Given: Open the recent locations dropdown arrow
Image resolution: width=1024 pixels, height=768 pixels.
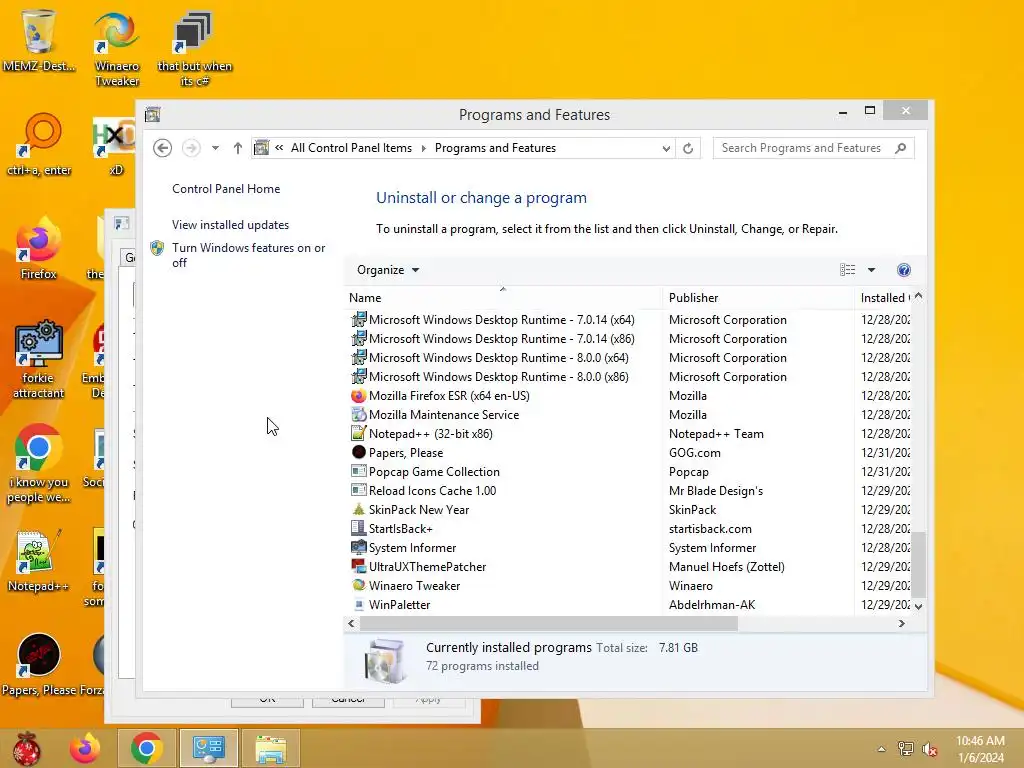Looking at the screenshot, I should point(215,148).
